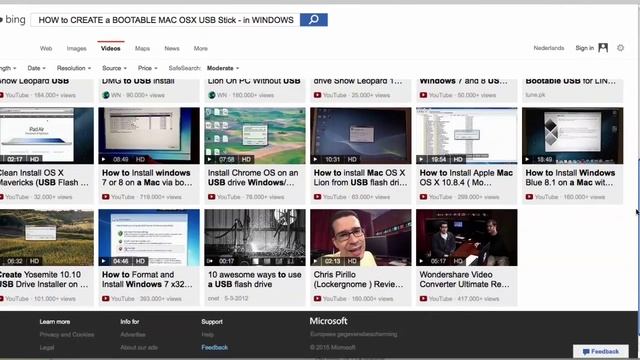Open 10 awesome ways to use a USB thumbnail

(255, 238)
